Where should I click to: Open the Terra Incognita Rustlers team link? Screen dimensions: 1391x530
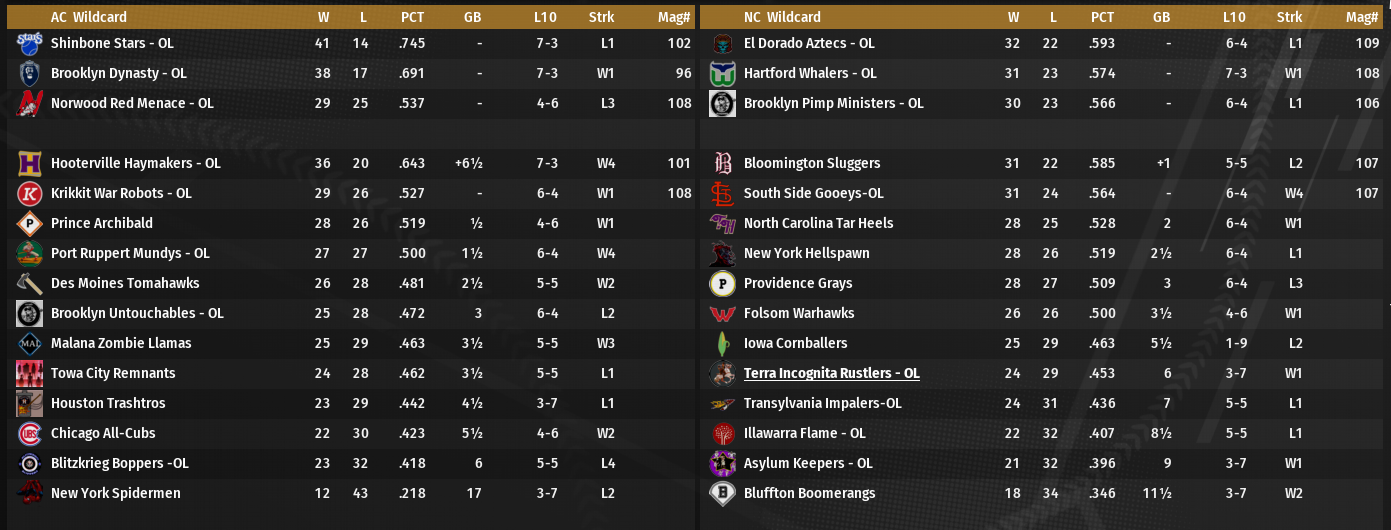pos(831,373)
